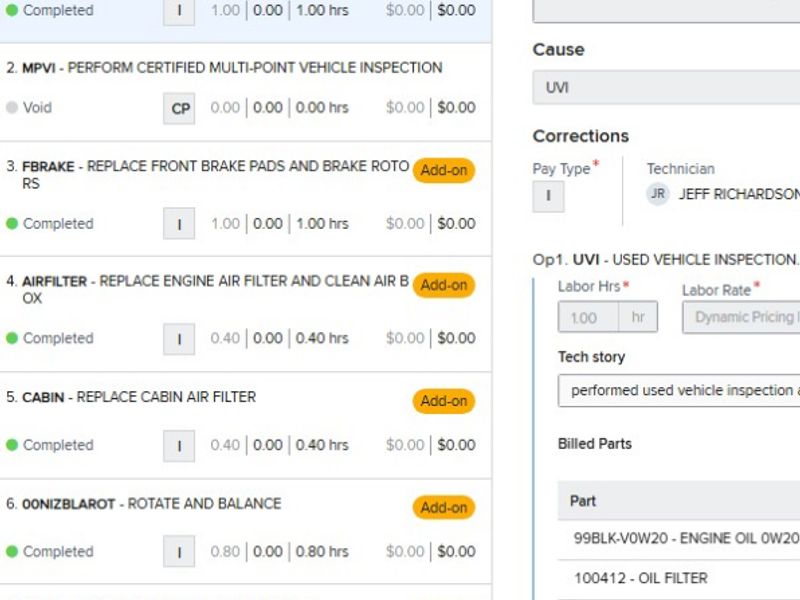Open the 00NIZBLAROT Rotate and Balance operation
This screenshot has width=800, height=600.
(150, 504)
